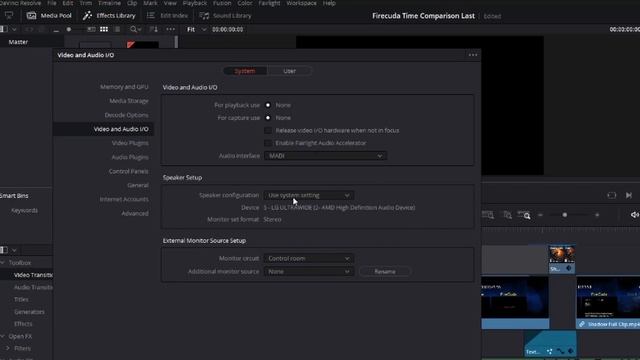Jump to next clip in viewer controls

click(x=629, y=196)
